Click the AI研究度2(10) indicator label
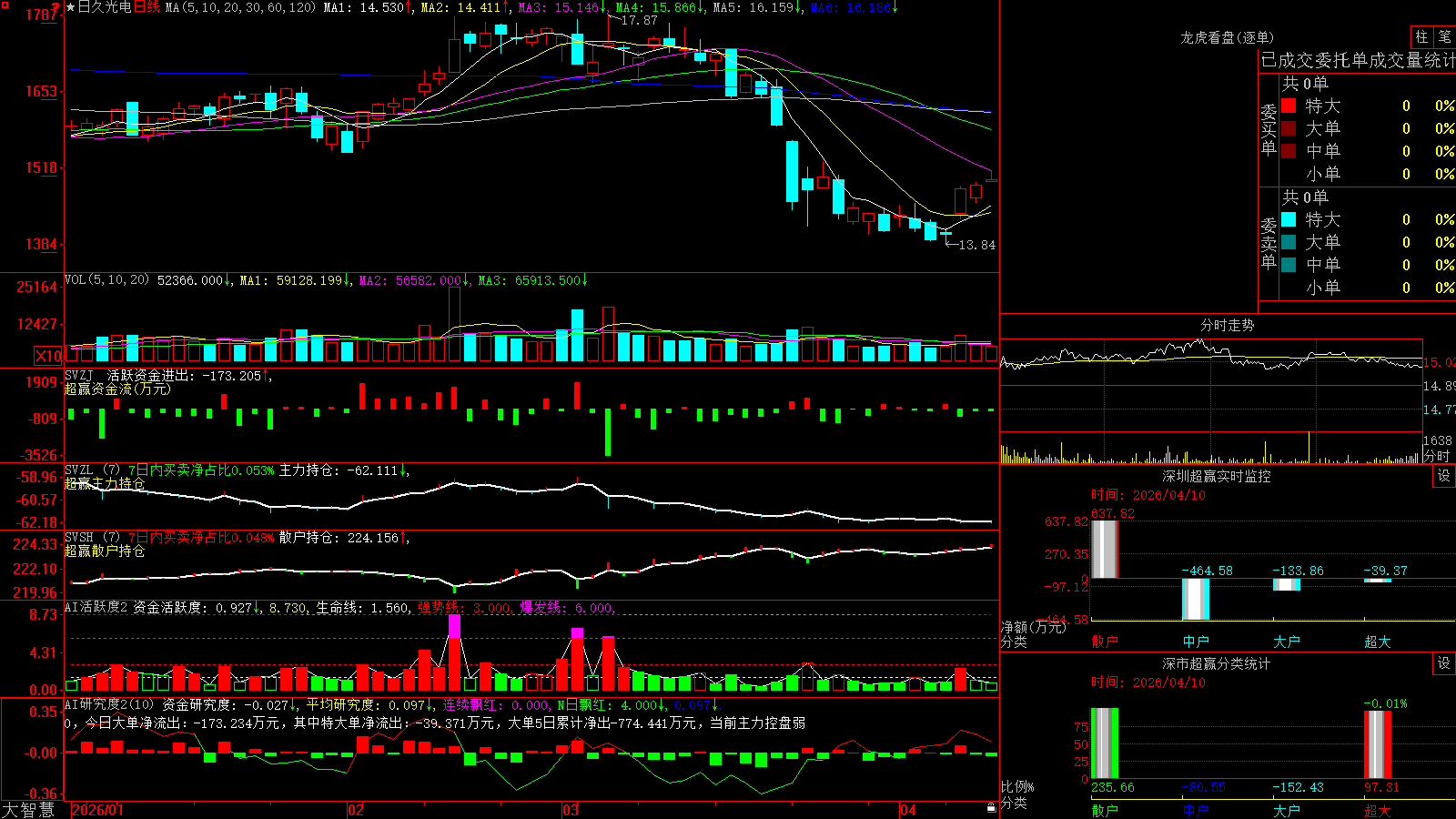Screen dimensions: 1456x819 point(110,704)
